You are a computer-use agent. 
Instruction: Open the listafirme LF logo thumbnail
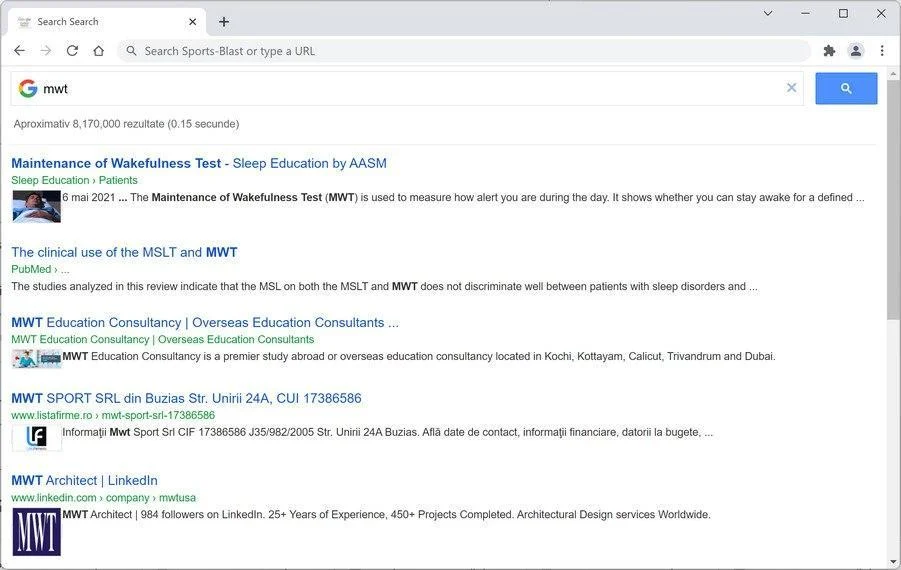coord(37,438)
